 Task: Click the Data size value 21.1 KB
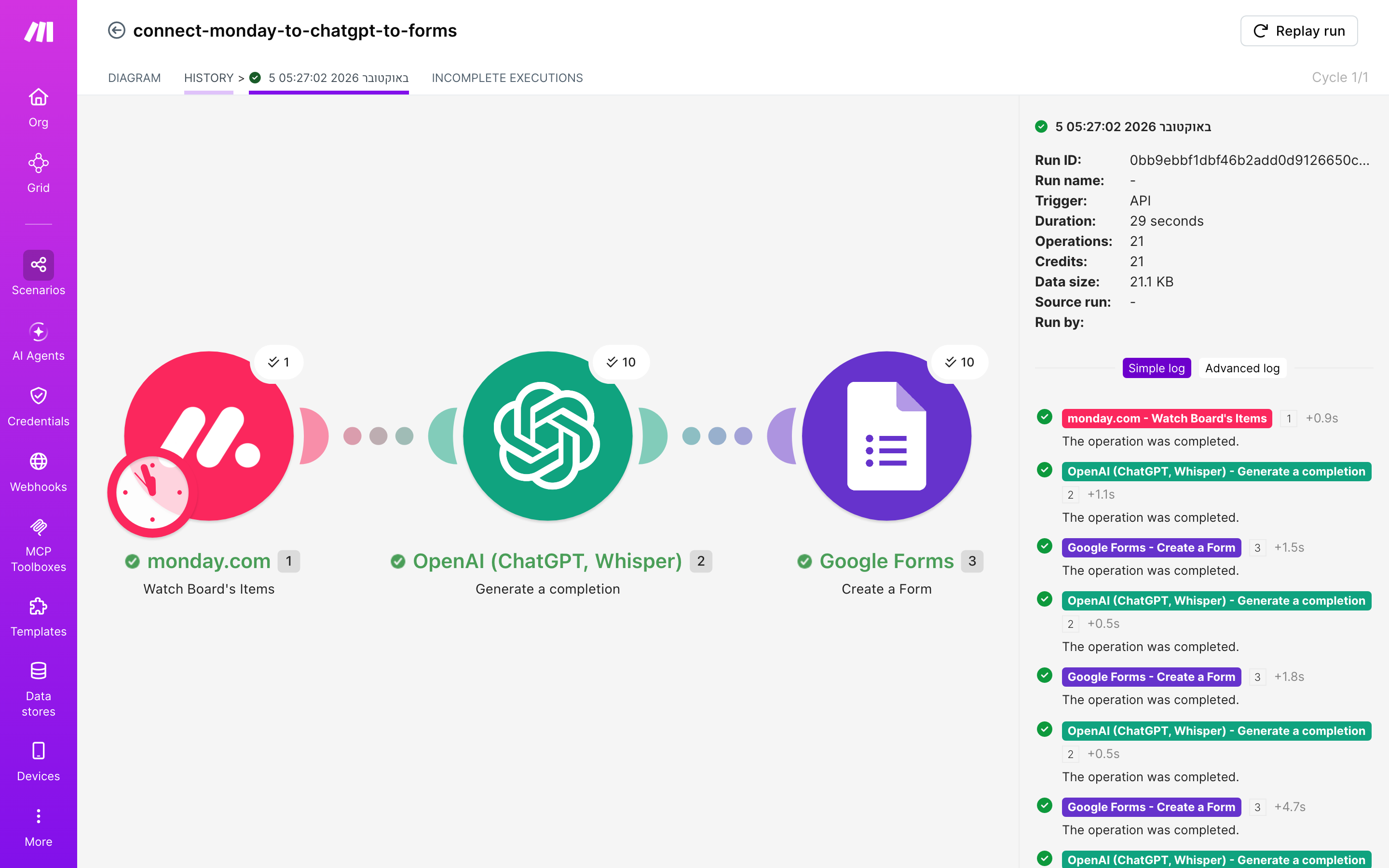pos(1151,281)
